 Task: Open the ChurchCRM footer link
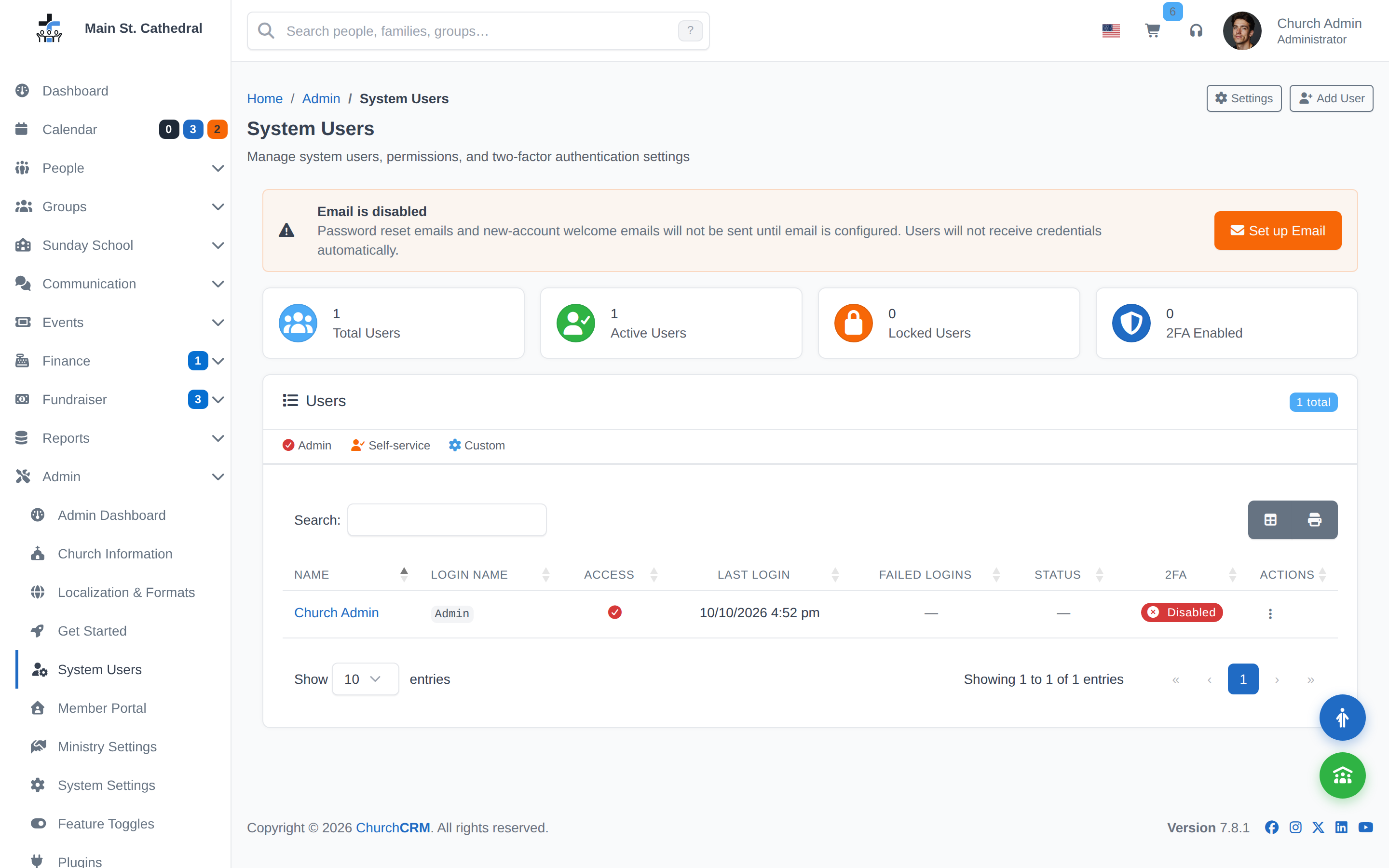393,827
